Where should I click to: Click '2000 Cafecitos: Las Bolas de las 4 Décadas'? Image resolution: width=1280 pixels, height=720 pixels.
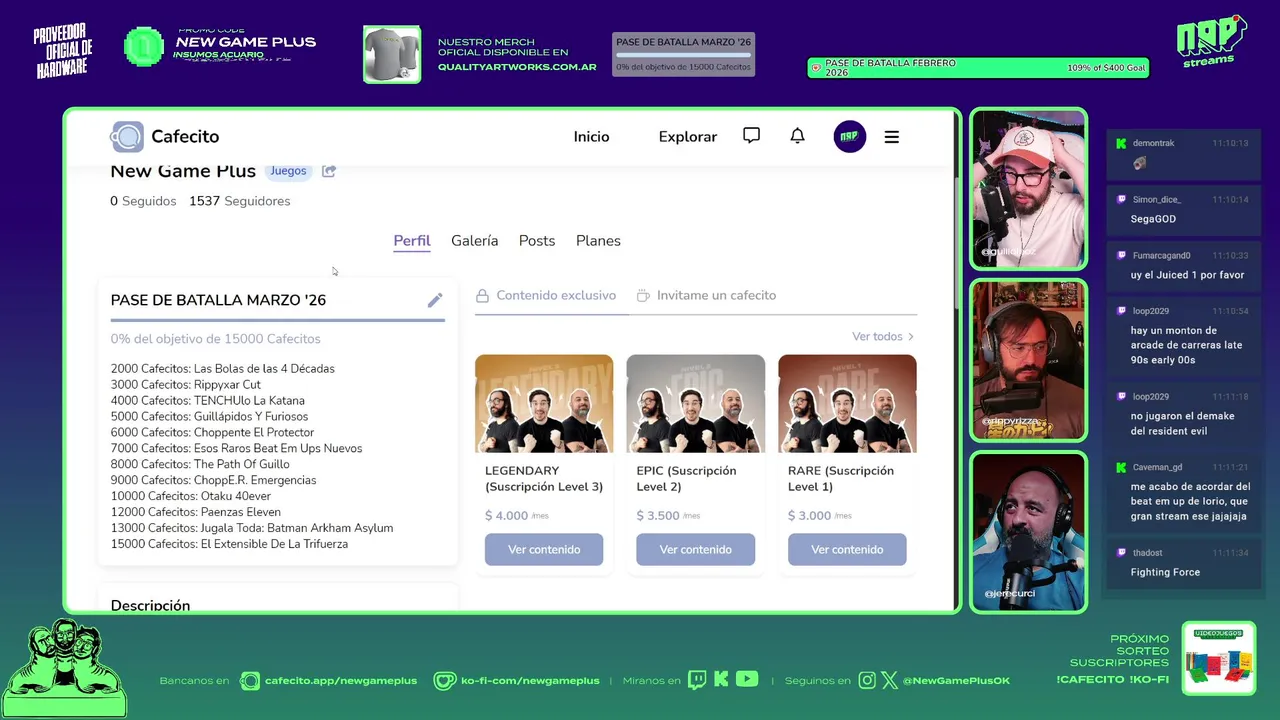click(x=223, y=369)
